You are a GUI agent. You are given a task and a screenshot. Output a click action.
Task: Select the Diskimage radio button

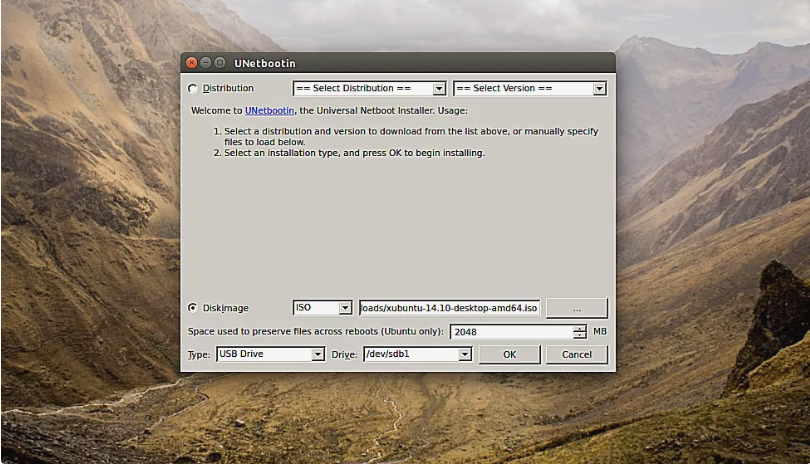click(x=193, y=308)
